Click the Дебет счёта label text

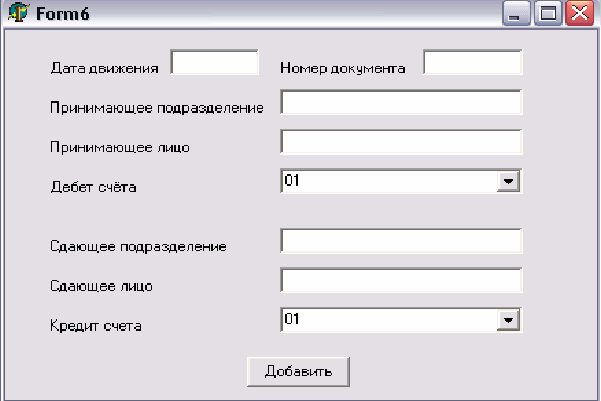[x=92, y=187]
